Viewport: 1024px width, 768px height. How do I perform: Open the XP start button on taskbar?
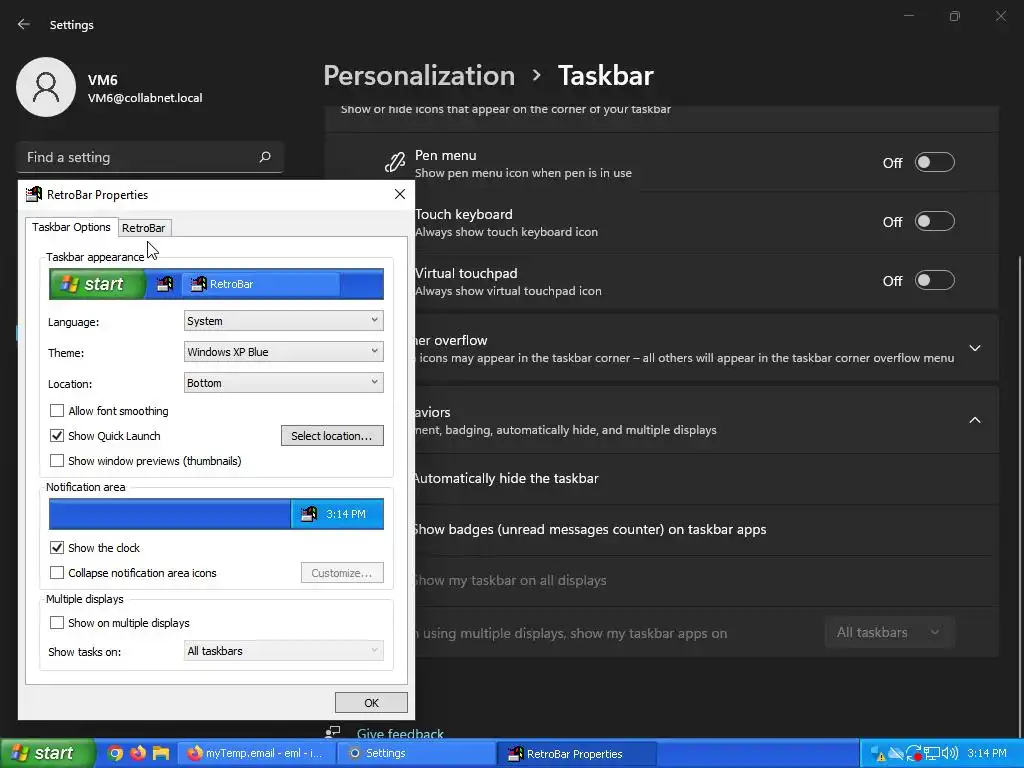coord(47,753)
